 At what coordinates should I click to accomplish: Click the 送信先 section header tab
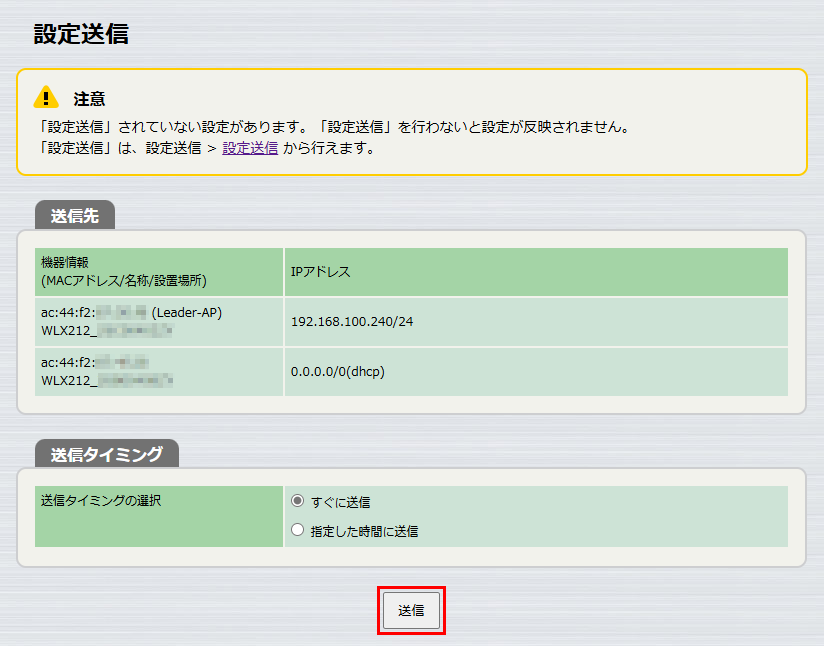(73, 214)
